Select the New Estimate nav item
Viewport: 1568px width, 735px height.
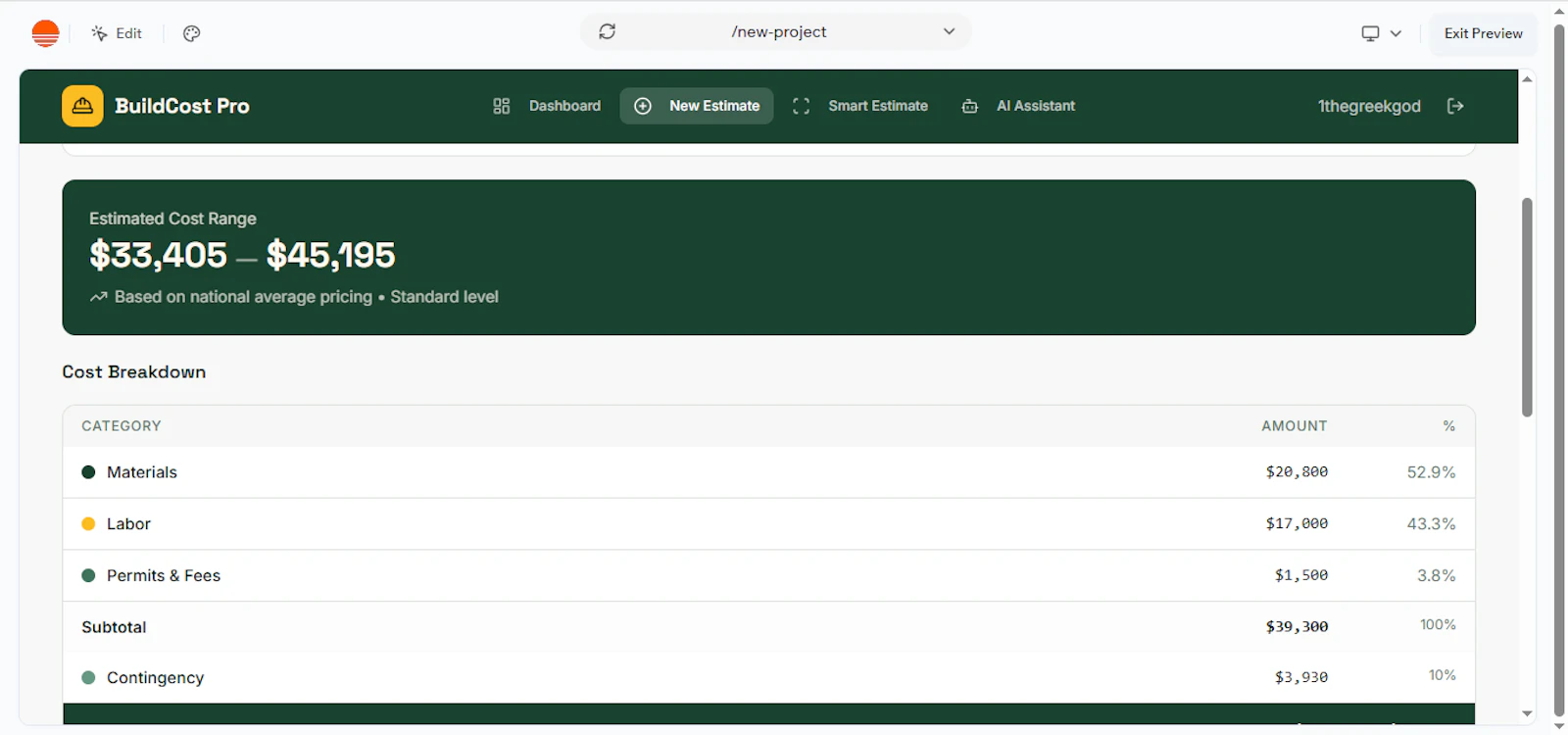pyautogui.click(x=697, y=106)
